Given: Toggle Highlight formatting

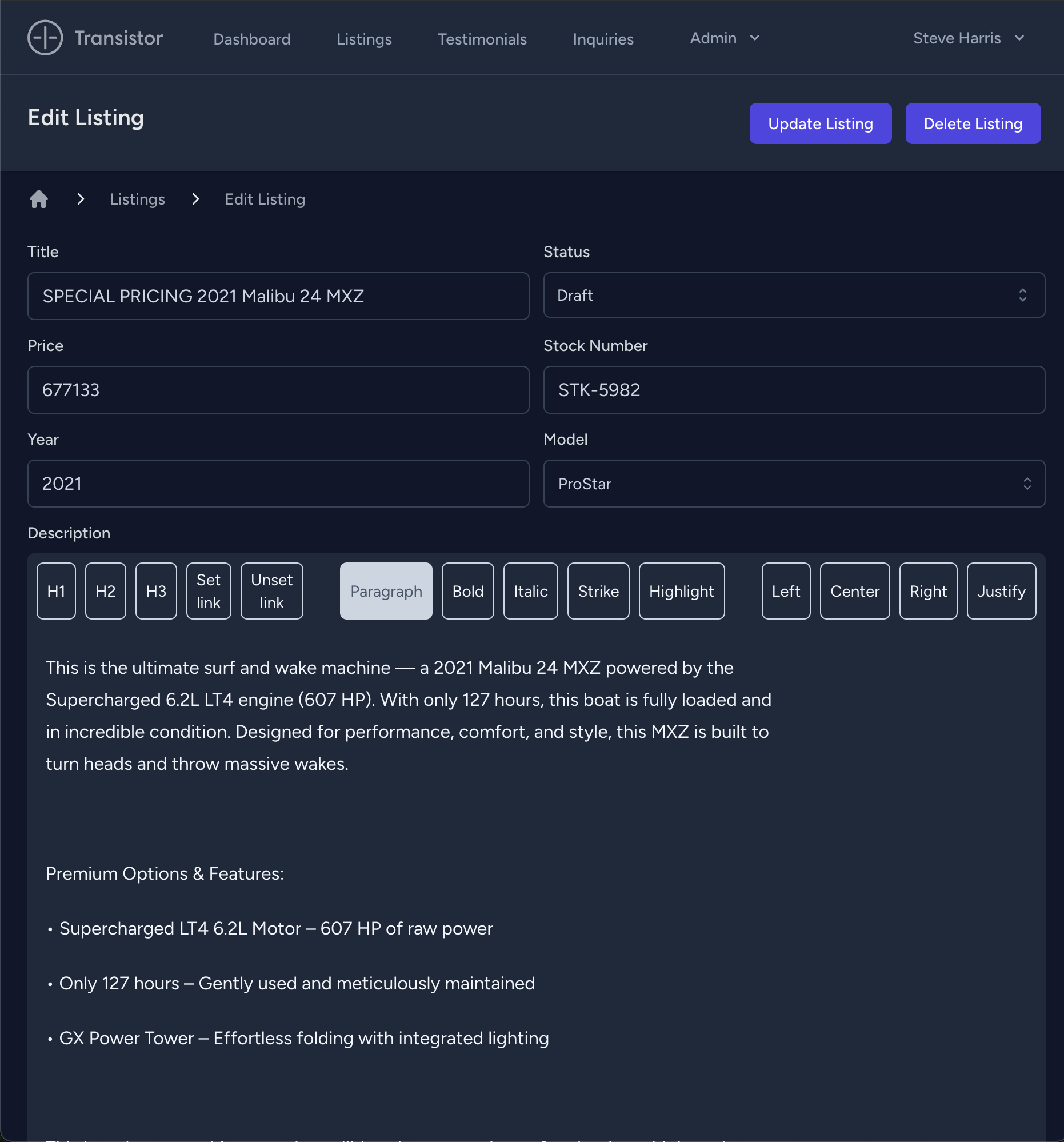Looking at the screenshot, I should pyautogui.click(x=682, y=591).
